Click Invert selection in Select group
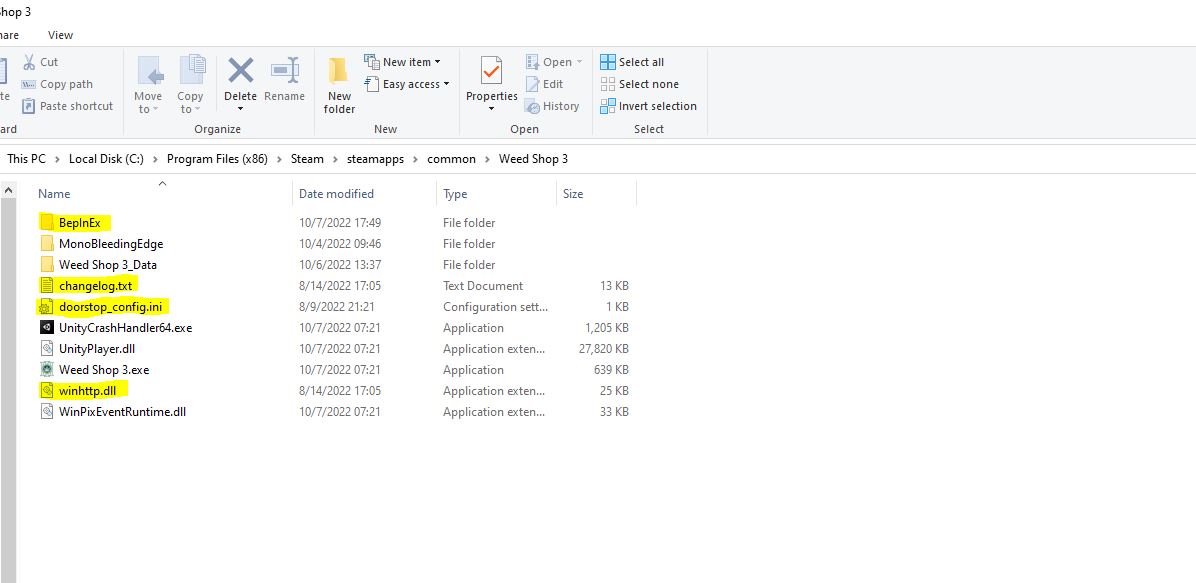The image size is (1196, 583). [x=648, y=106]
